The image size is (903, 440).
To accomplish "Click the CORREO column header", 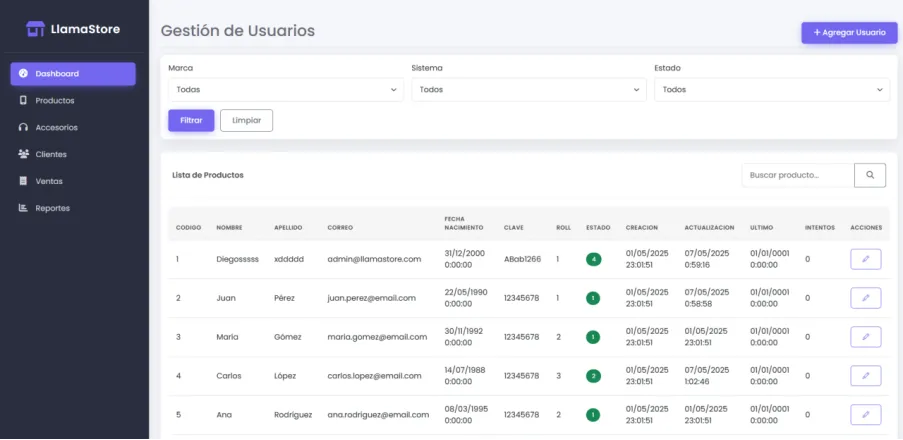I will coord(340,227).
